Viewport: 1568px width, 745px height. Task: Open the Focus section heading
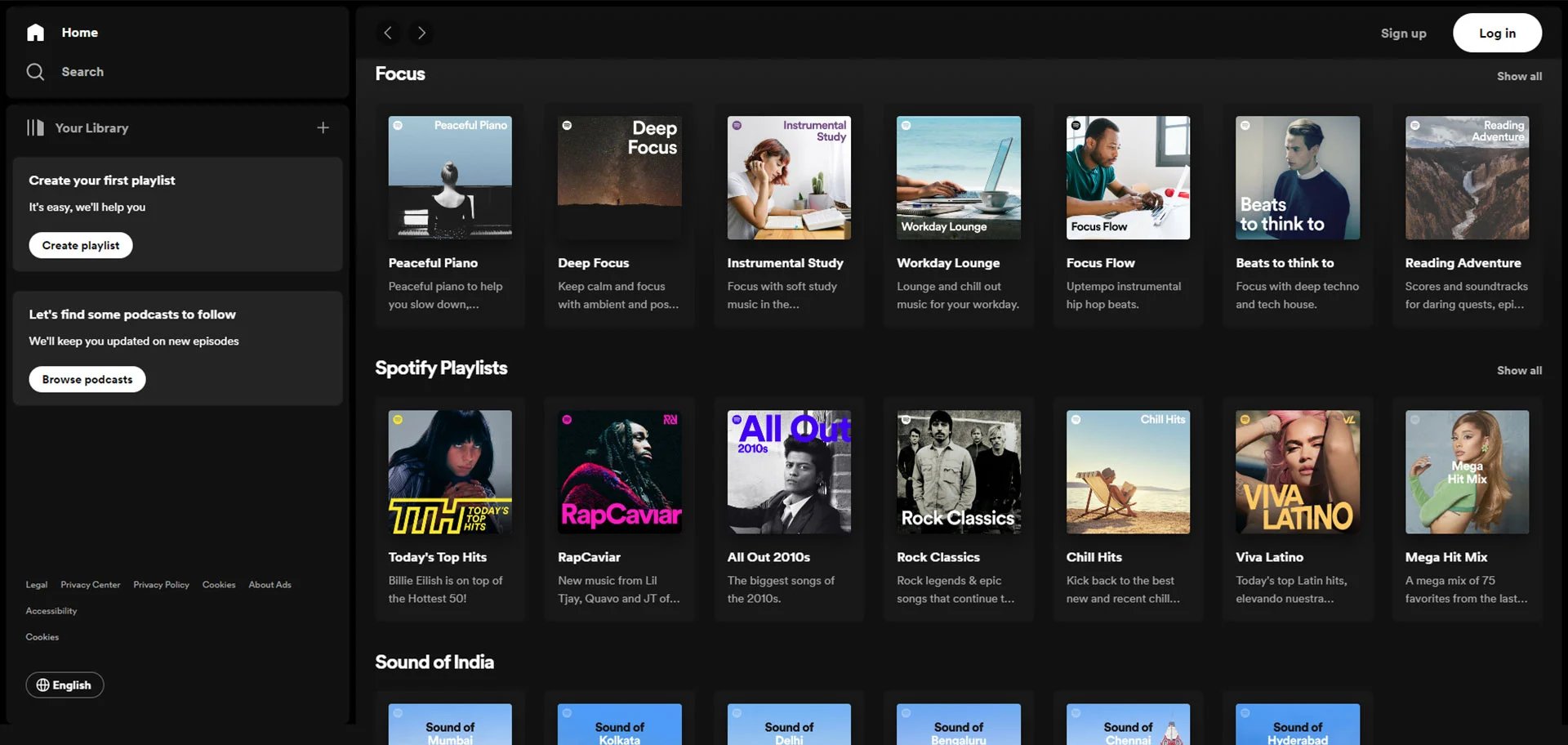click(x=400, y=74)
